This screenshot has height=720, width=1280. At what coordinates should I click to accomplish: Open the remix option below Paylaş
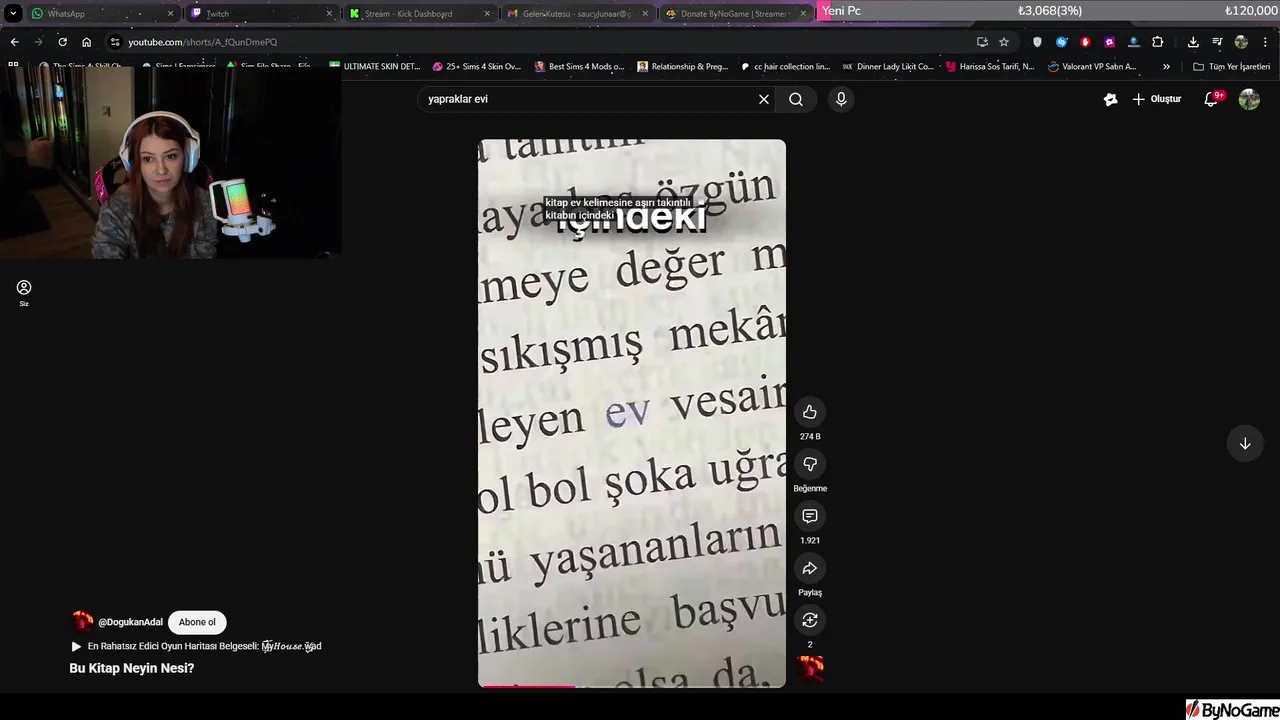(x=810, y=620)
